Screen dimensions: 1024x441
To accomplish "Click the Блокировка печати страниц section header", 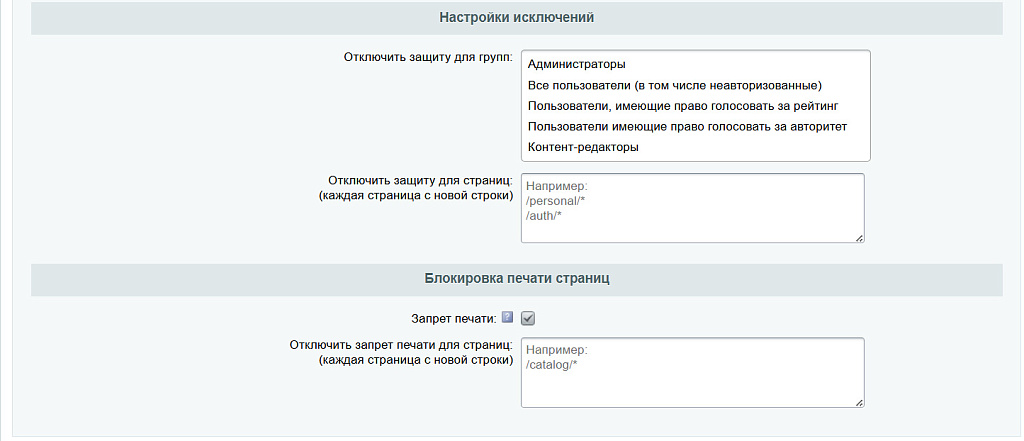I will point(517,279).
